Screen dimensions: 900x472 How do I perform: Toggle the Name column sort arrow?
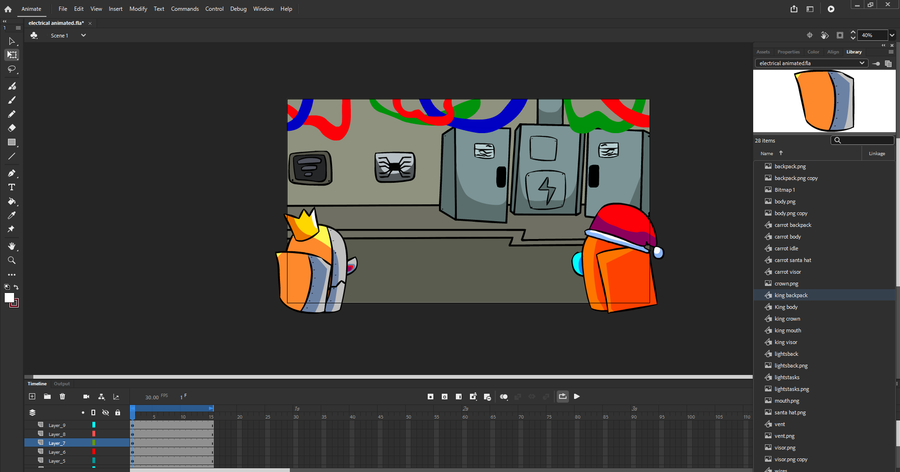click(x=781, y=153)
